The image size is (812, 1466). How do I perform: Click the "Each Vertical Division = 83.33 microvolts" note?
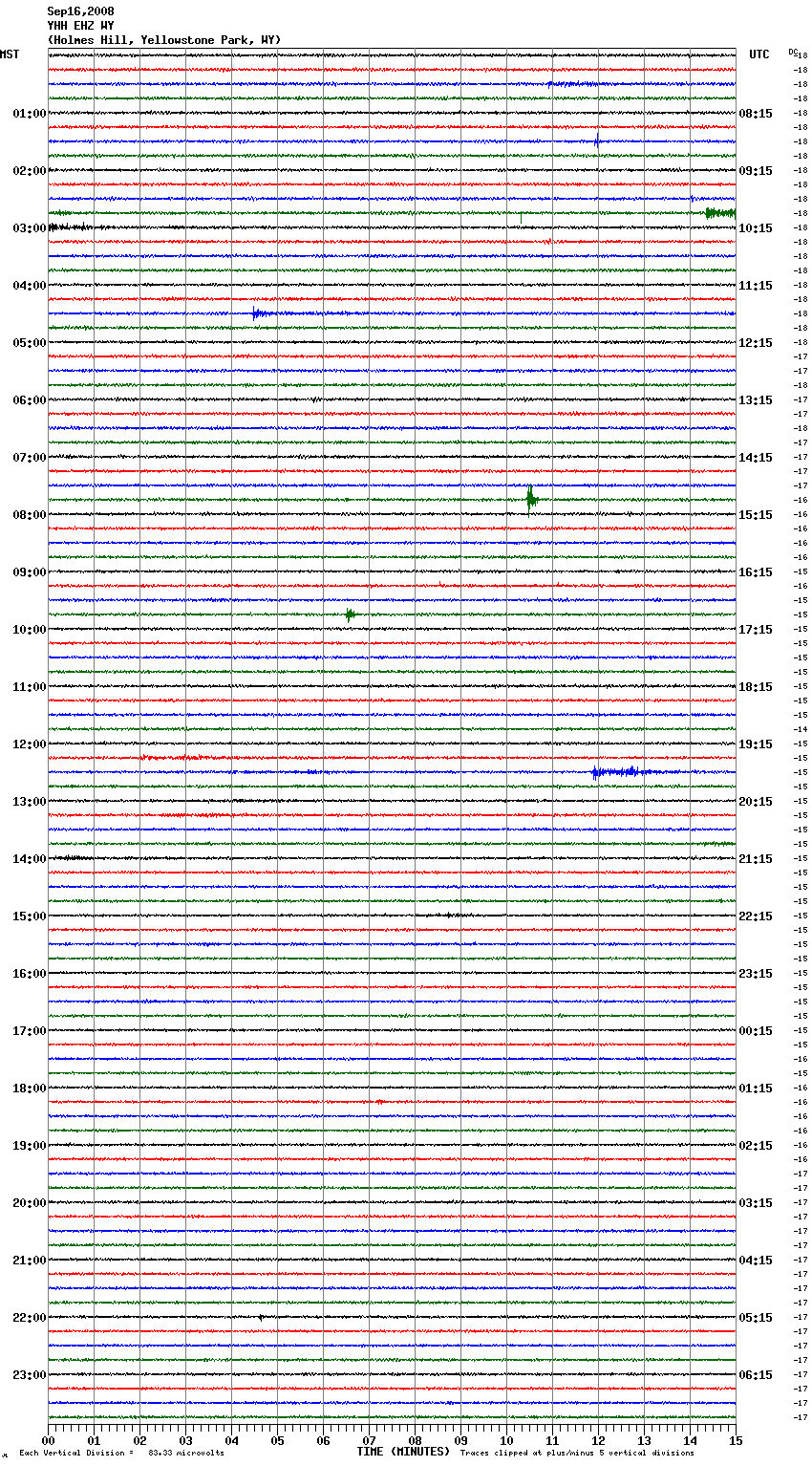tap(122, 1454)
